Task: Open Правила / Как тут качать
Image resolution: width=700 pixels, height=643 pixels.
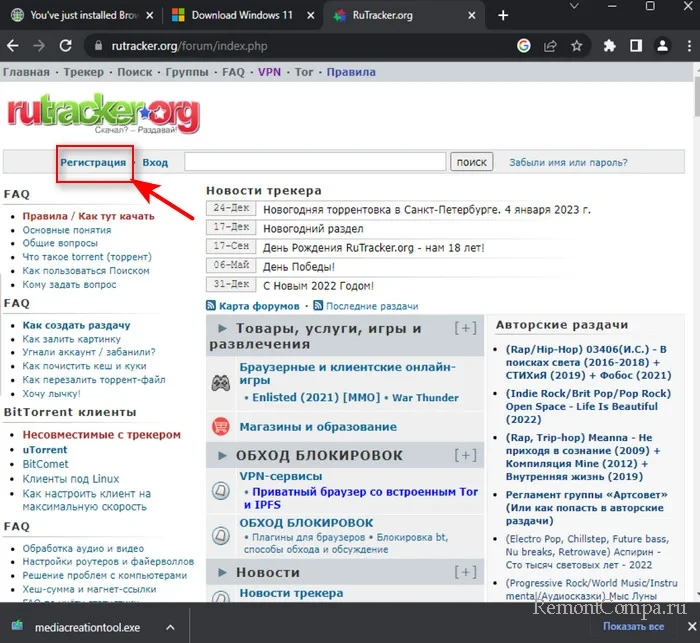Action: (88, 216)
